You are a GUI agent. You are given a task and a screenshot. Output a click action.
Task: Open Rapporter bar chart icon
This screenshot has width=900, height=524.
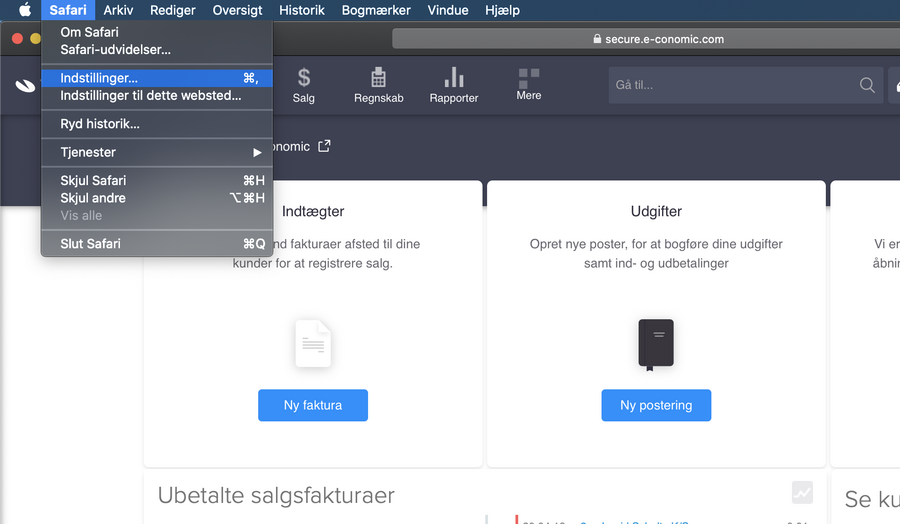pyautogui.click(x=454, y=77)
